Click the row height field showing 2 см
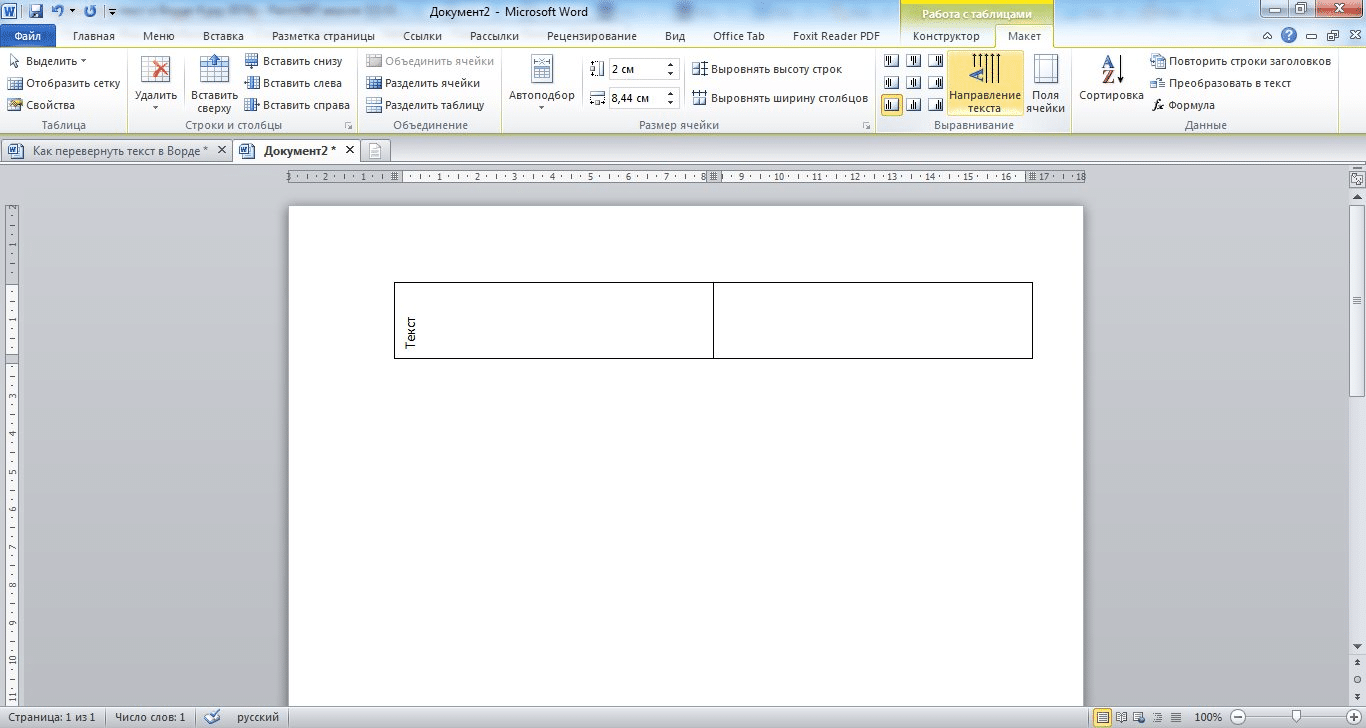1366x728 pixels. tap(636, 69)
